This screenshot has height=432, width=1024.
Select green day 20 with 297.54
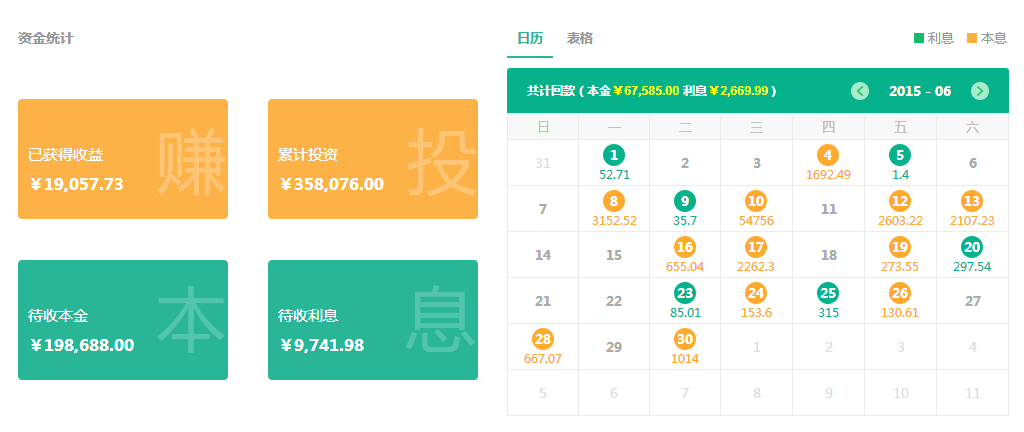coord(972,247)
